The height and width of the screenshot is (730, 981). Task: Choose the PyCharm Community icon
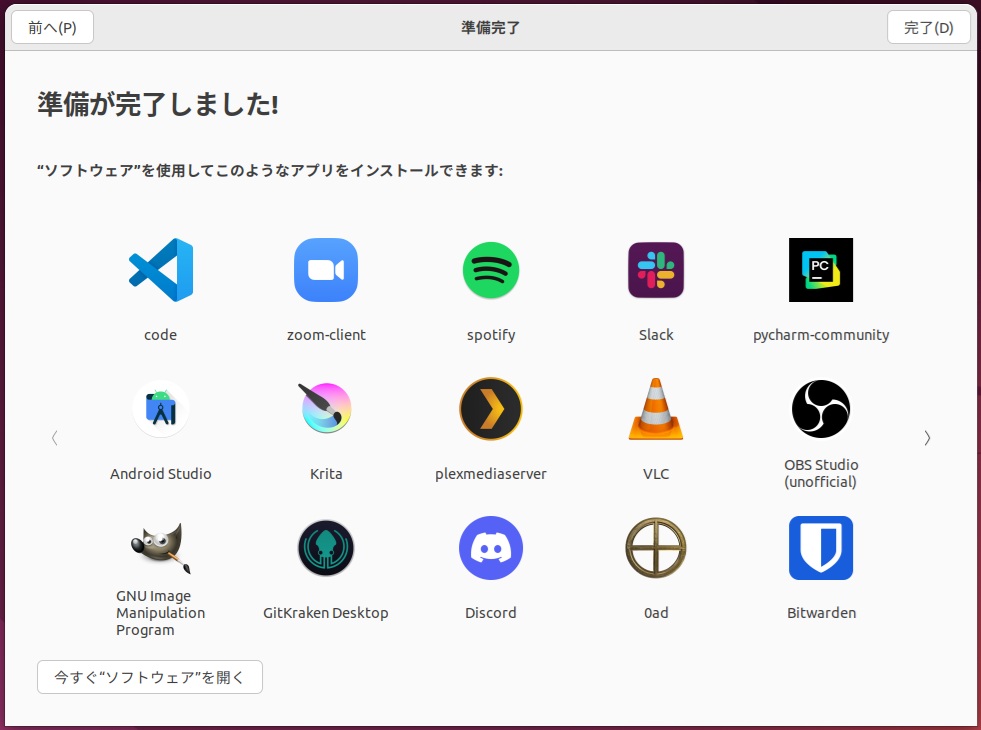click(x=821, y=270)
